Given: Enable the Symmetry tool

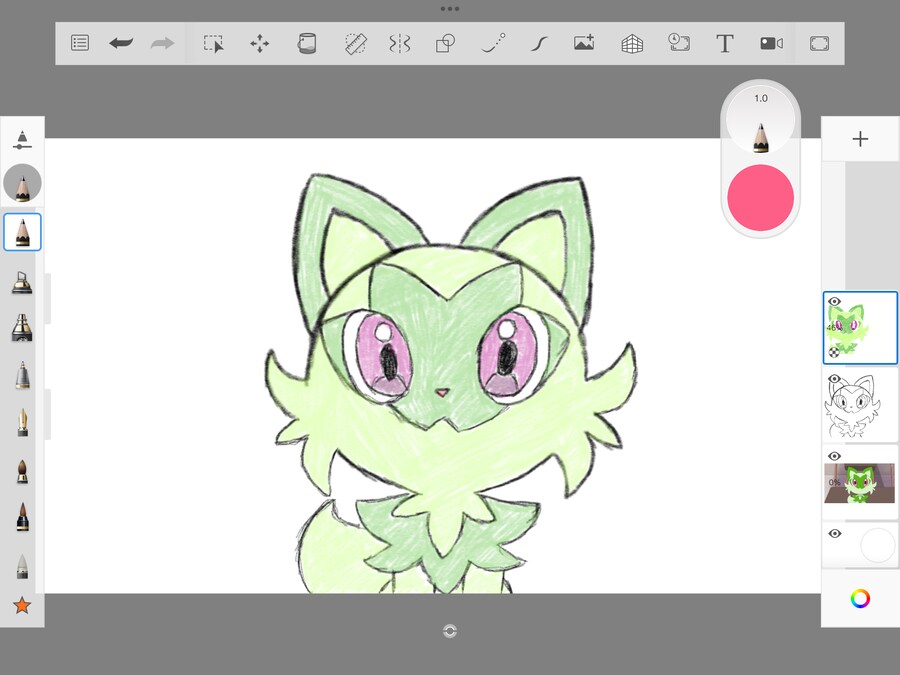Looking at the screenshot, I should coord(399,44).
